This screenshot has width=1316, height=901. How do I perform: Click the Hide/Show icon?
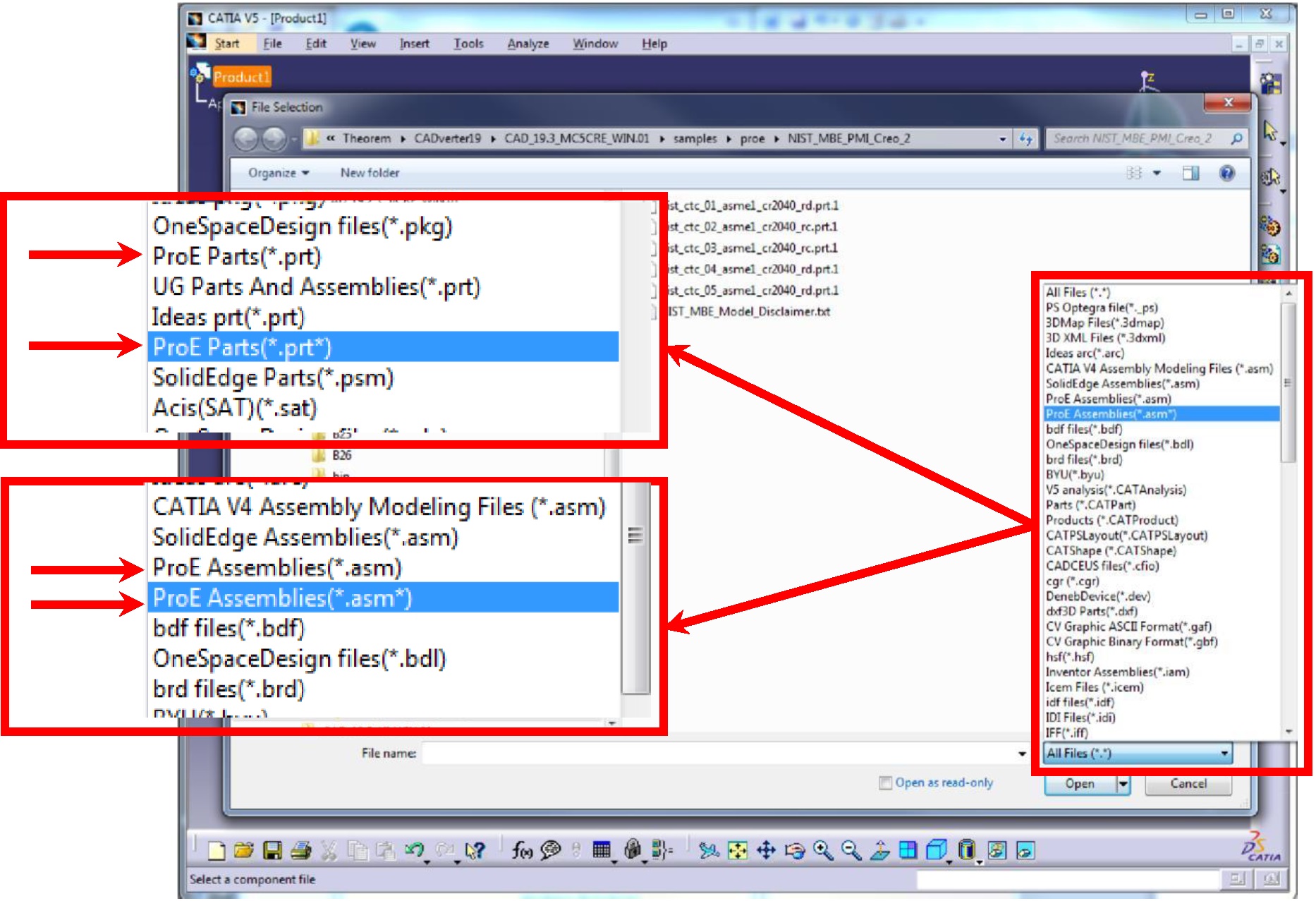pyautogui.click(x=997, y=851)
